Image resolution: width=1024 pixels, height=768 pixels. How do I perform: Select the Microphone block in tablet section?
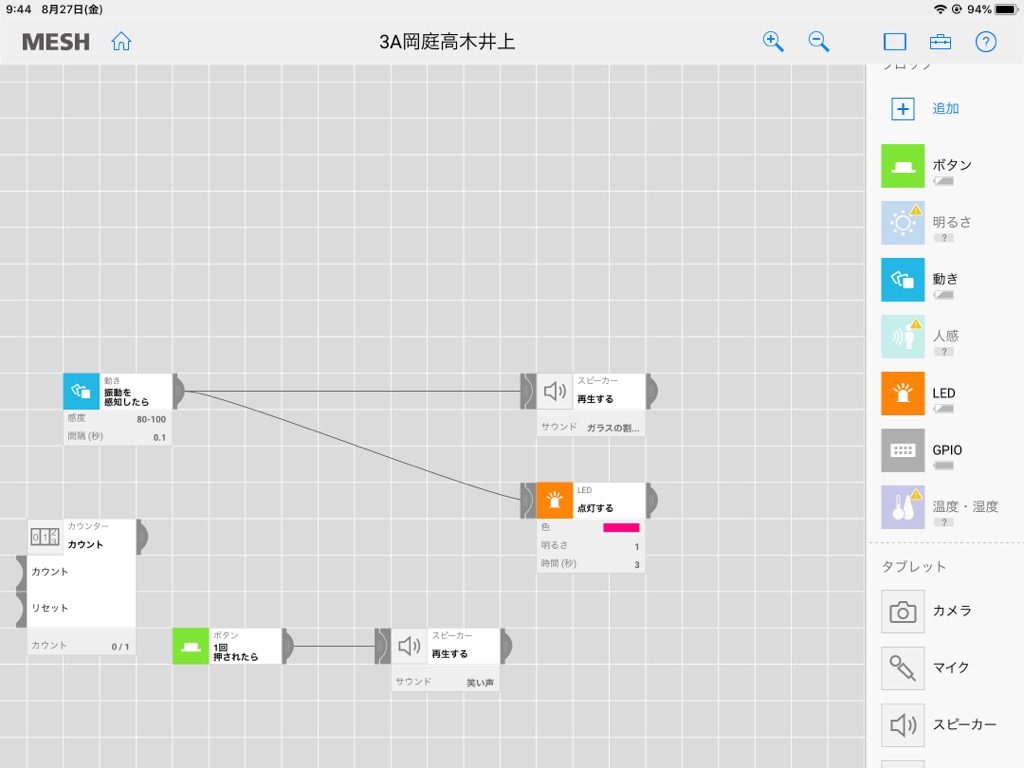[903, 668]
